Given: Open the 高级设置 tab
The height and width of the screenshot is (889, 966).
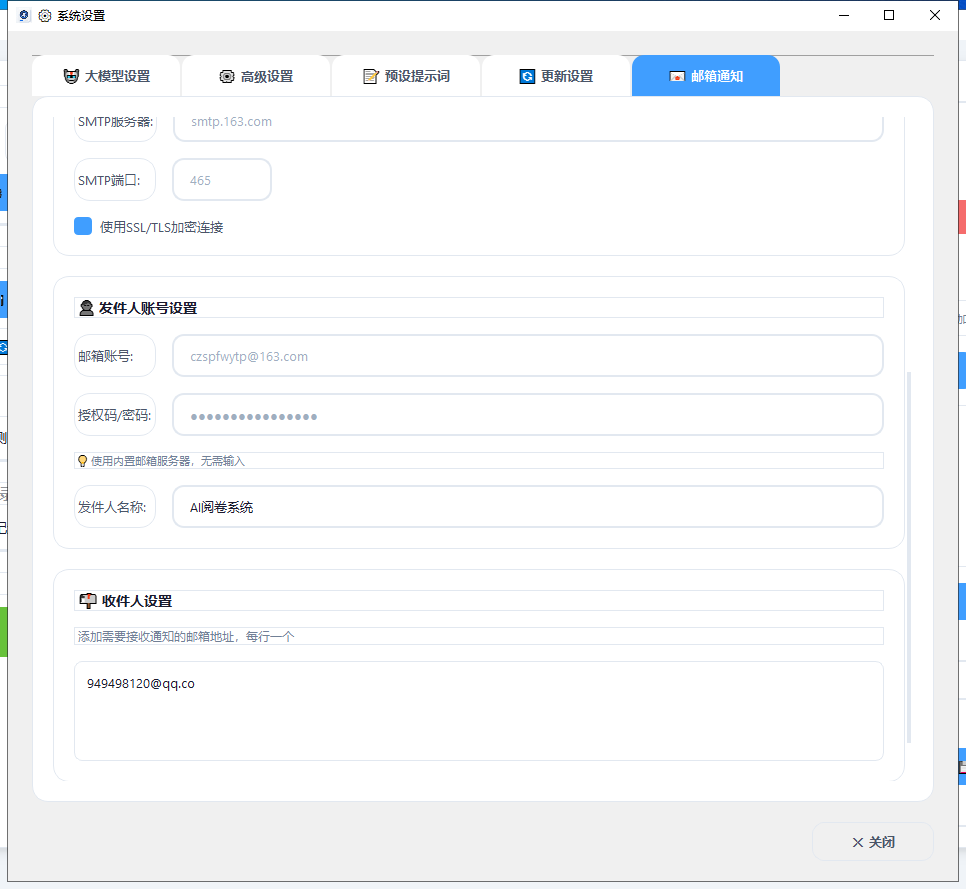Looking at the screenshot, I should pos(256,76).
